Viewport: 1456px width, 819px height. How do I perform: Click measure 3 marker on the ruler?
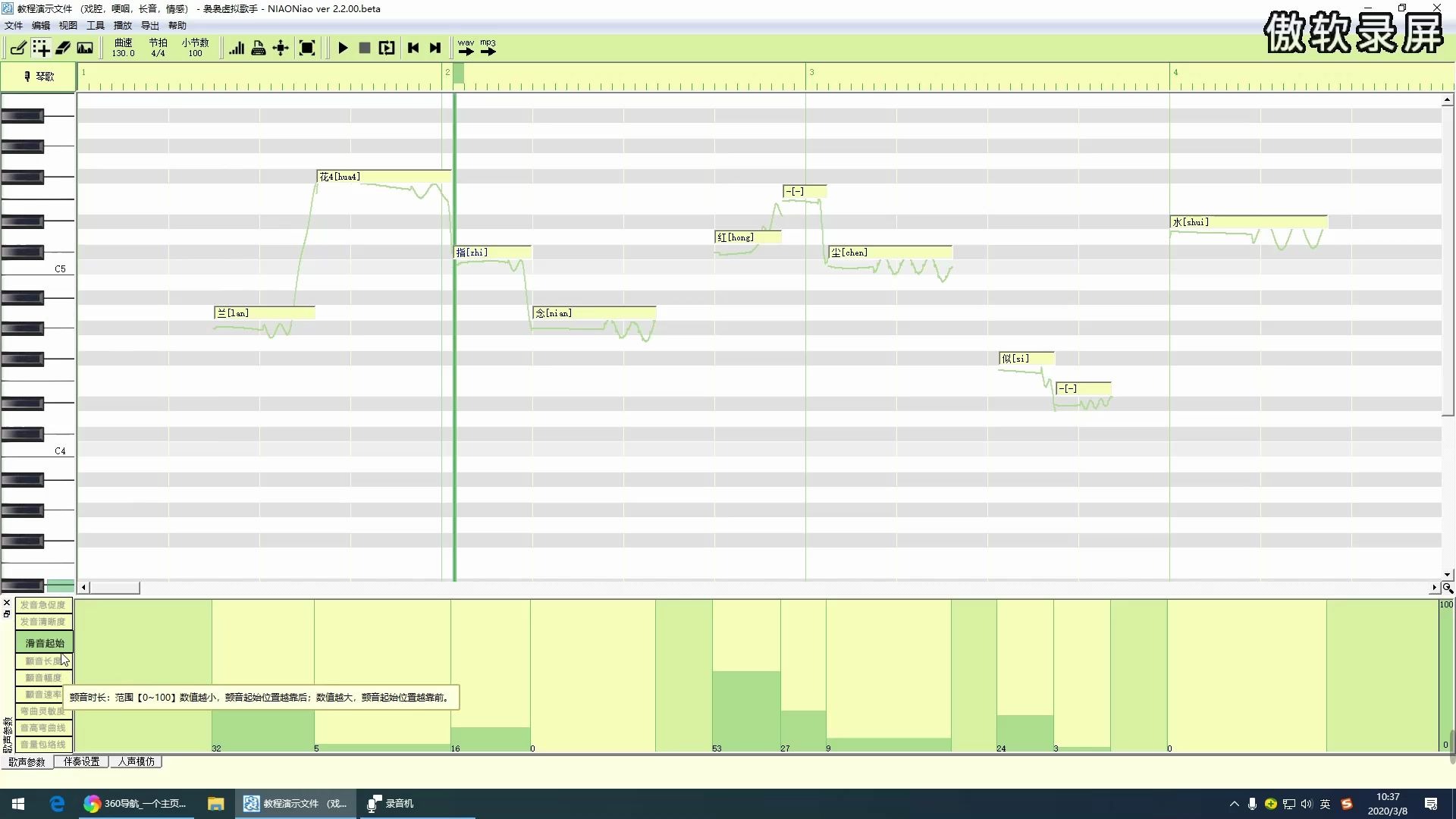[811, 73]
